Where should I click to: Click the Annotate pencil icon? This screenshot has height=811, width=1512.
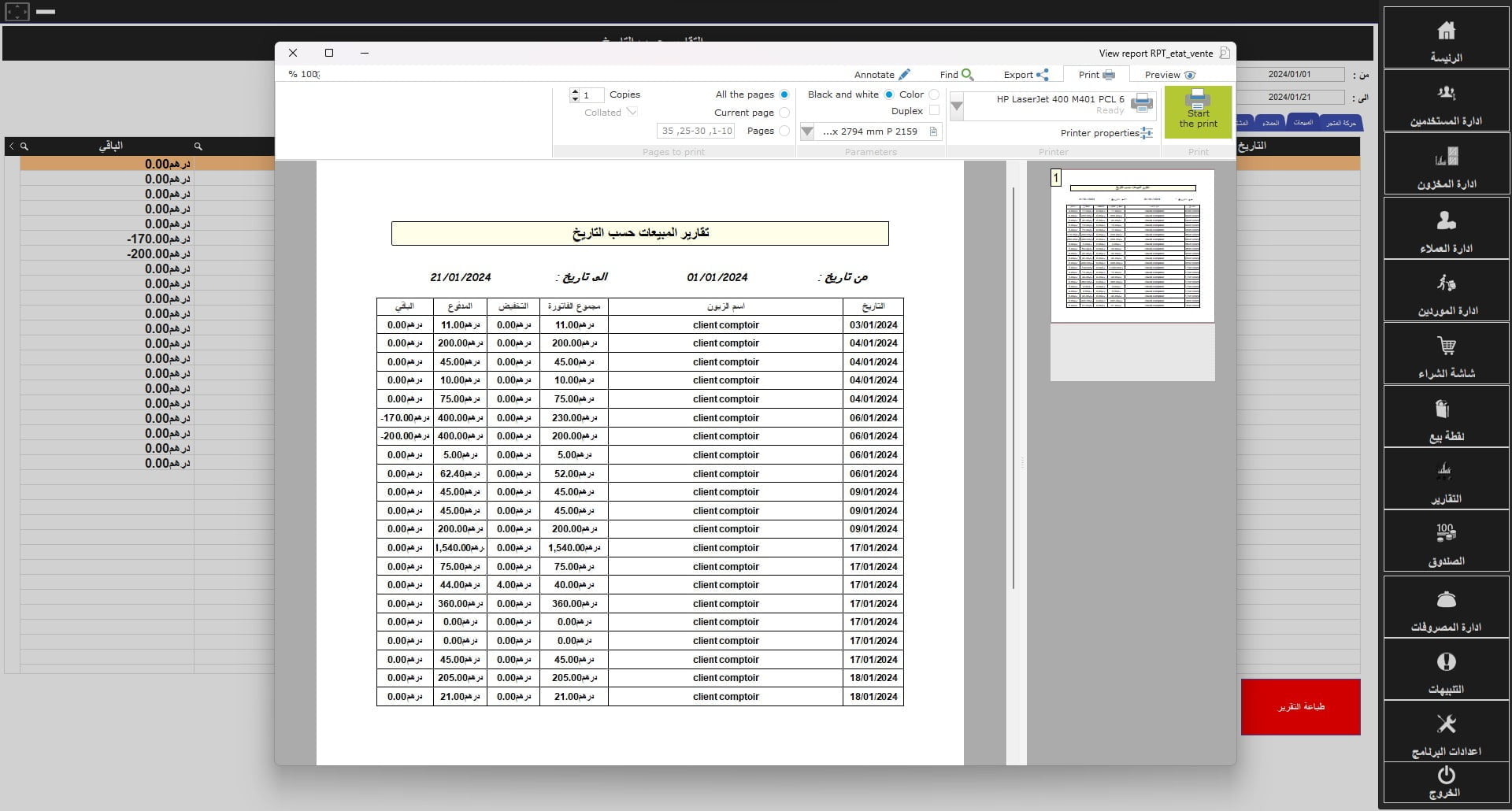coord(904,75)
